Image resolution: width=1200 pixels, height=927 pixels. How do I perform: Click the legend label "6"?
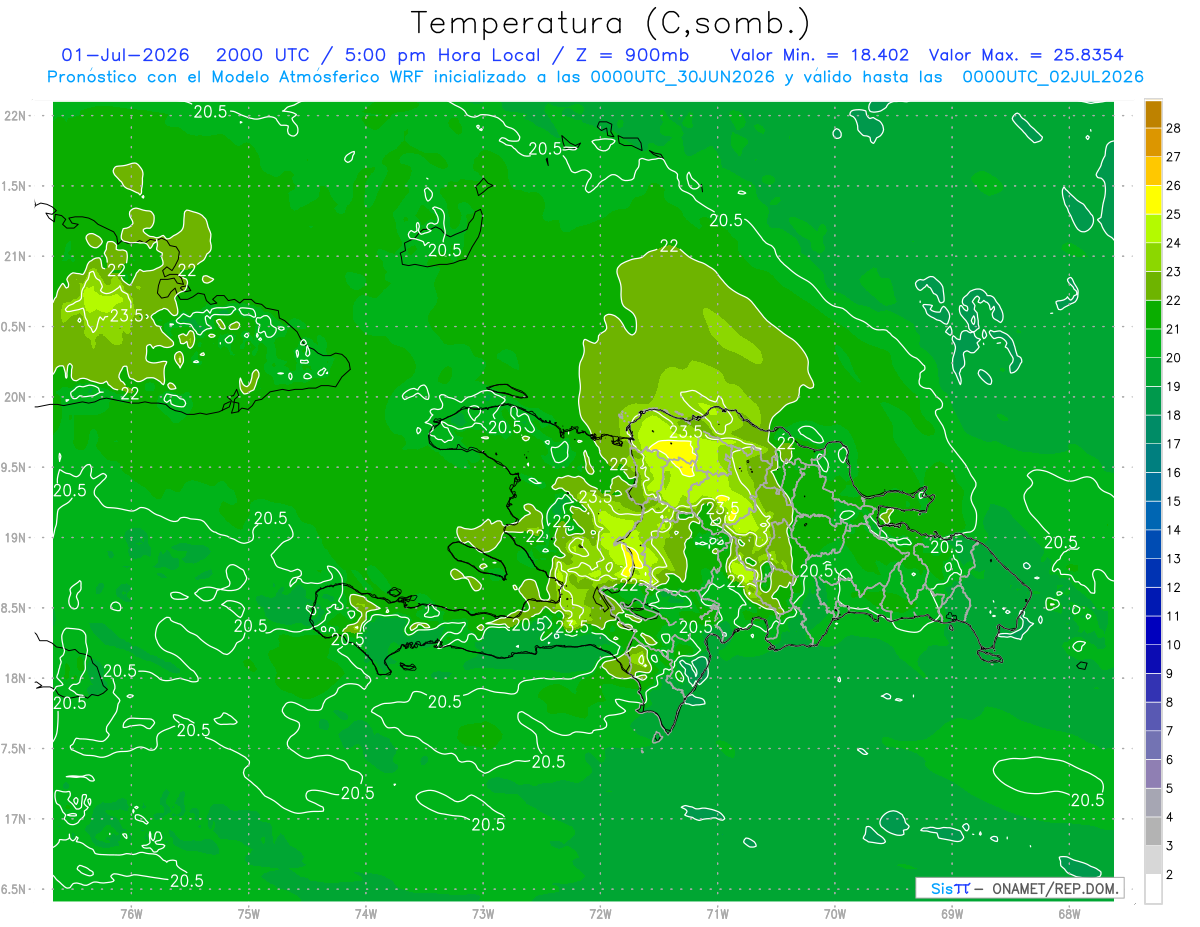pyautogui.click(x=1171, y=760)
